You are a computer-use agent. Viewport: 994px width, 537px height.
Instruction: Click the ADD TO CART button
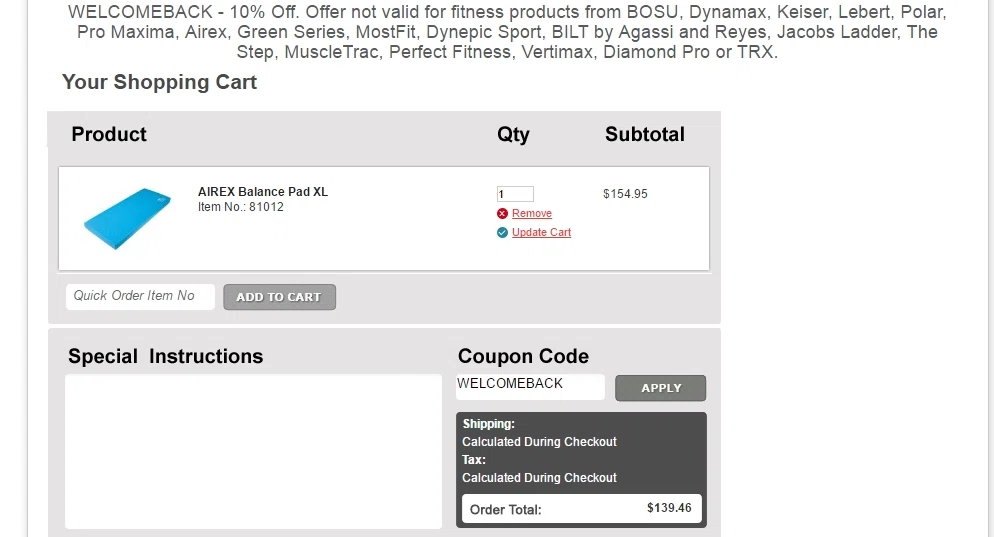279,297
